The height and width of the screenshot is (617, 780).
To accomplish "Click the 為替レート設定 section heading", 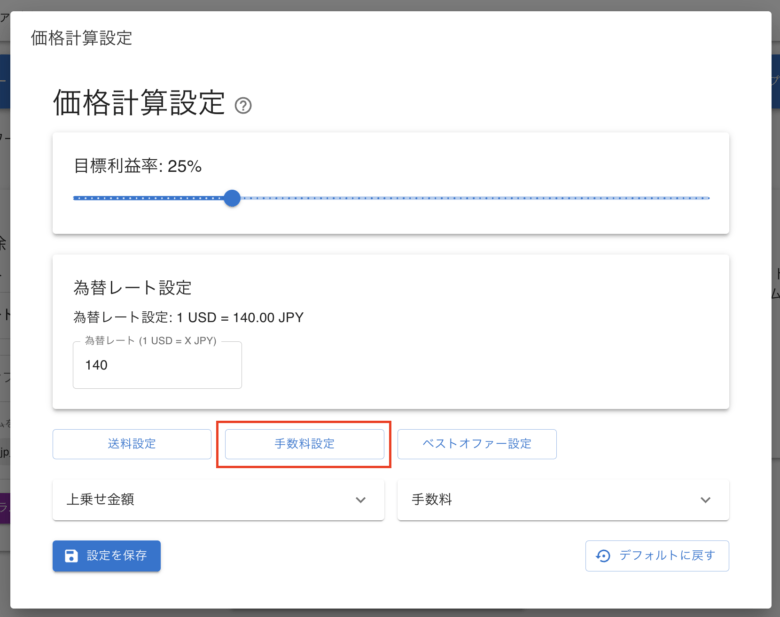I will pos(132,287).
